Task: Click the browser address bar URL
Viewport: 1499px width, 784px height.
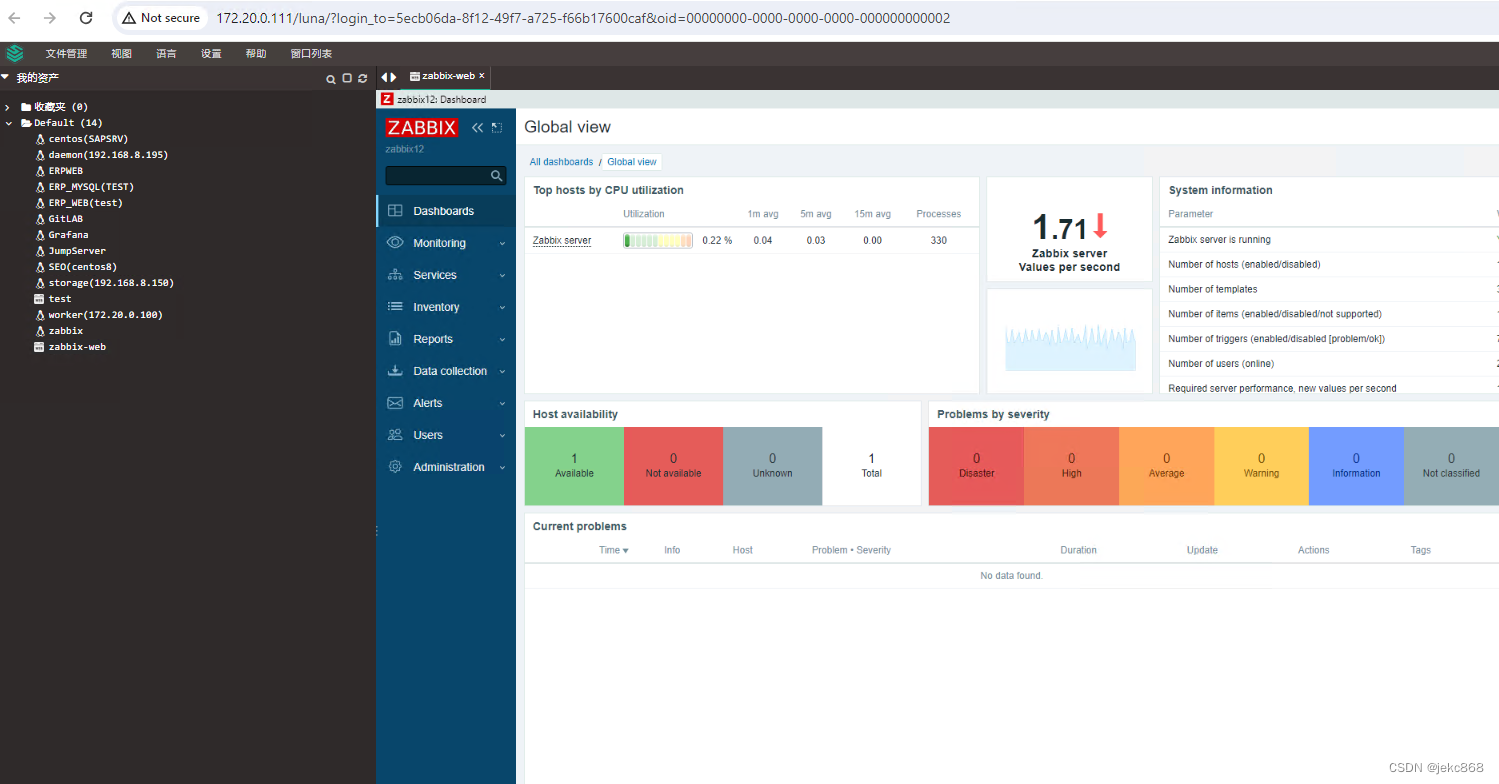Action: [583, 18]
